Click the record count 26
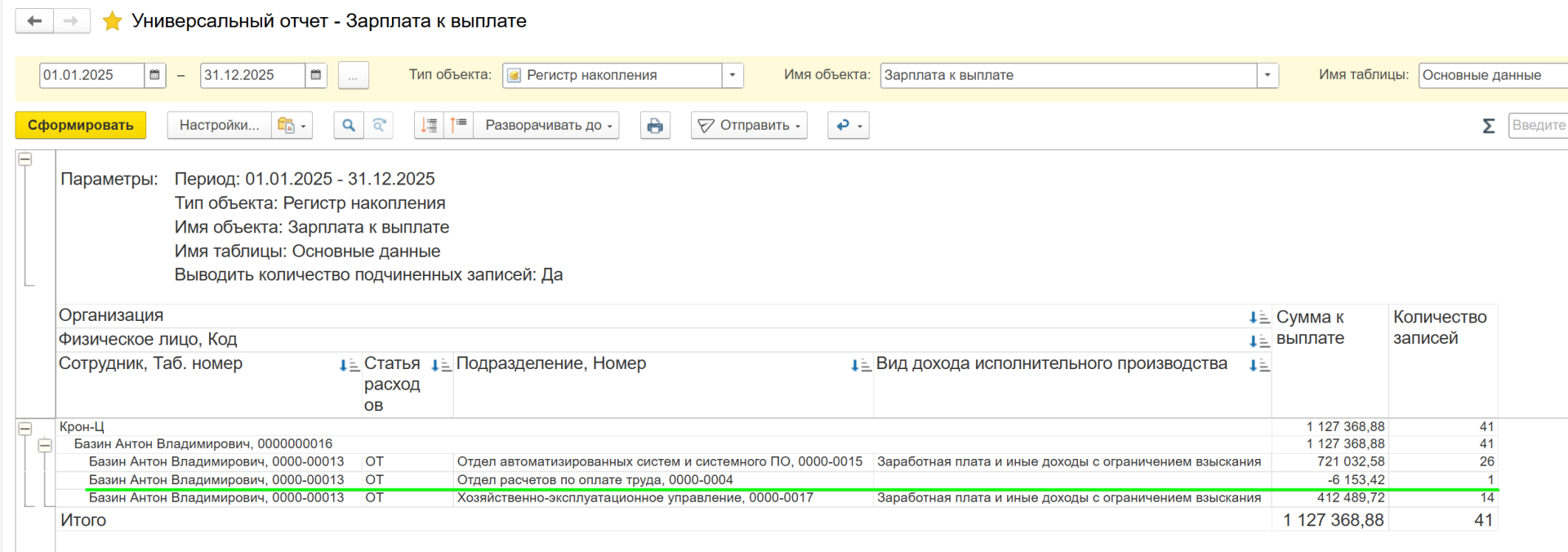The width and height of the screenshot is (1568, 552). (x=1486, y=461)
